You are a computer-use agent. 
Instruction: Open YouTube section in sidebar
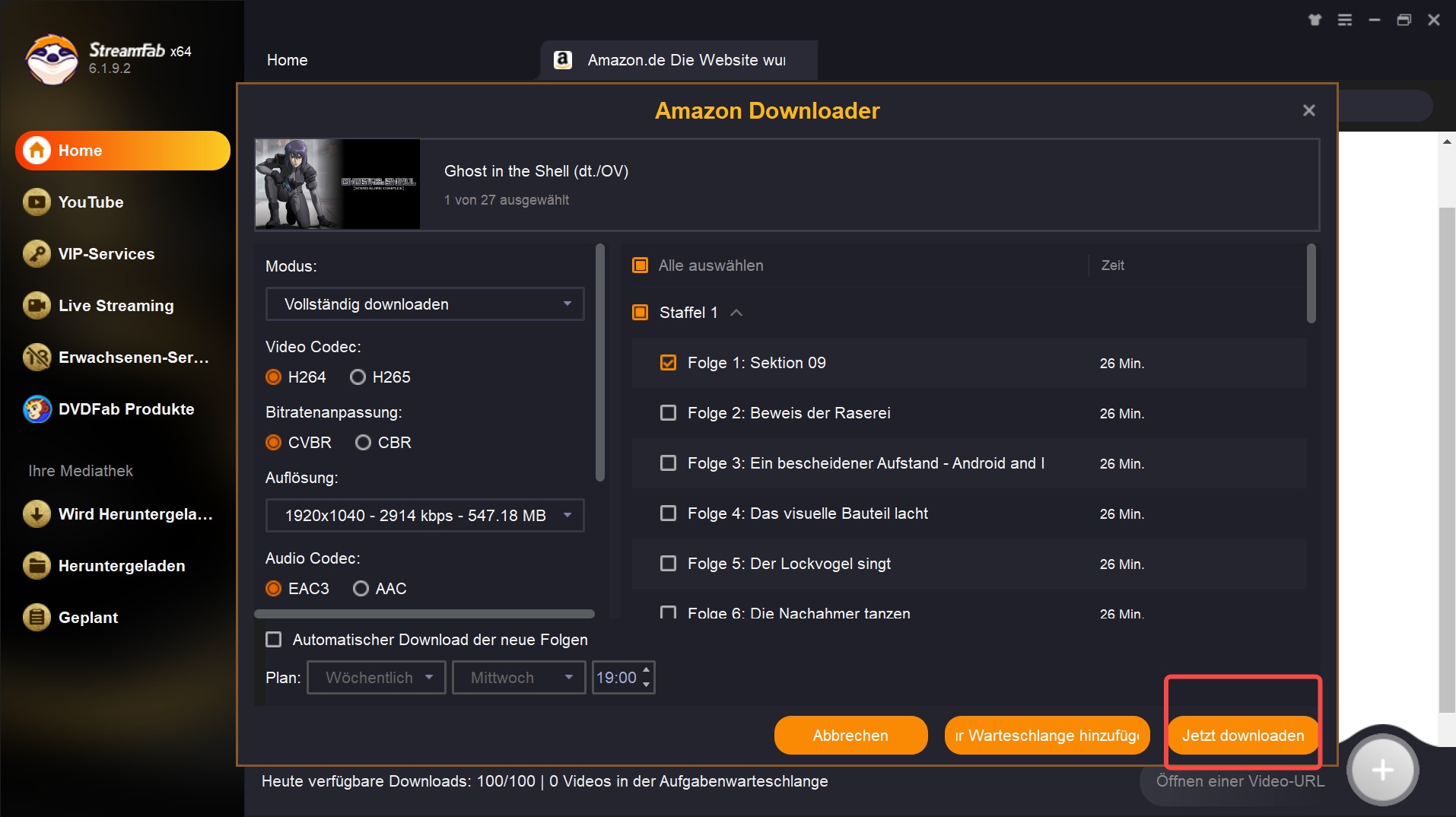click(x=122, y=202)
